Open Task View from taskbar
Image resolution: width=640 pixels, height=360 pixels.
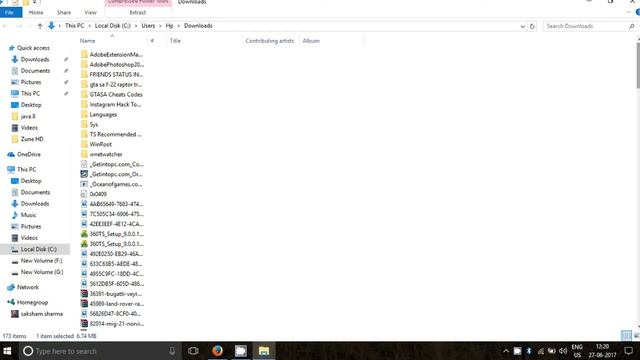tap(193, 351)
